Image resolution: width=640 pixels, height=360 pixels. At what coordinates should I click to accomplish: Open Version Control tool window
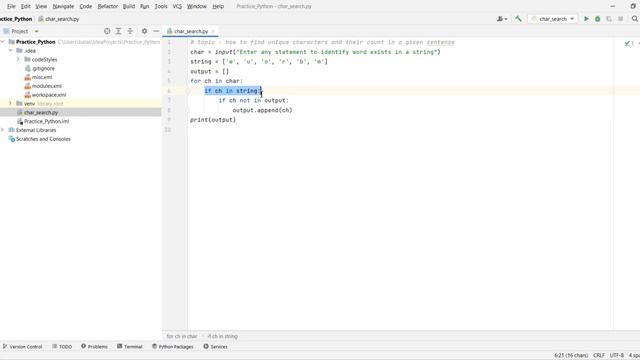click(x=22, y=347)
